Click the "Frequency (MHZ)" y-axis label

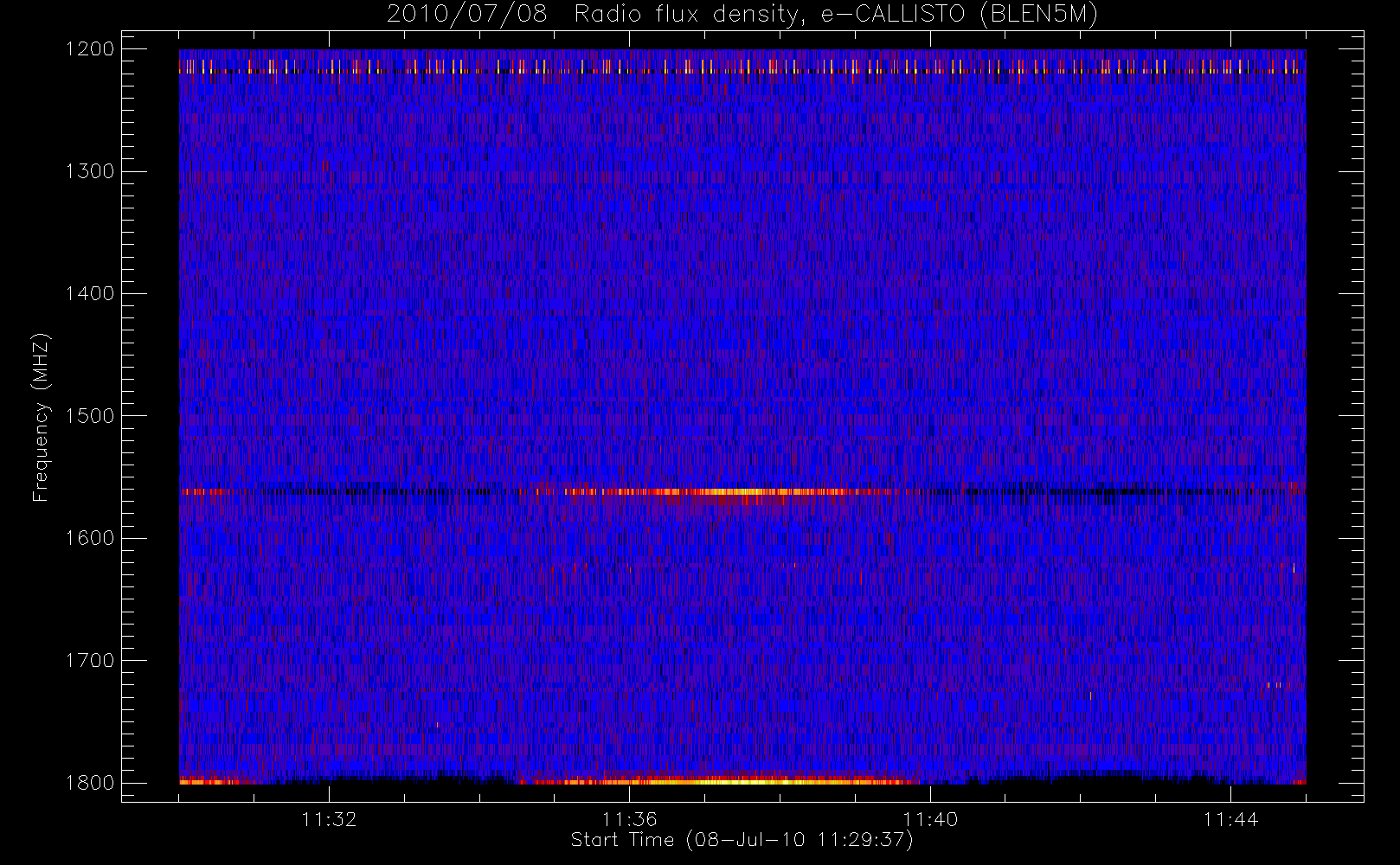41,418
